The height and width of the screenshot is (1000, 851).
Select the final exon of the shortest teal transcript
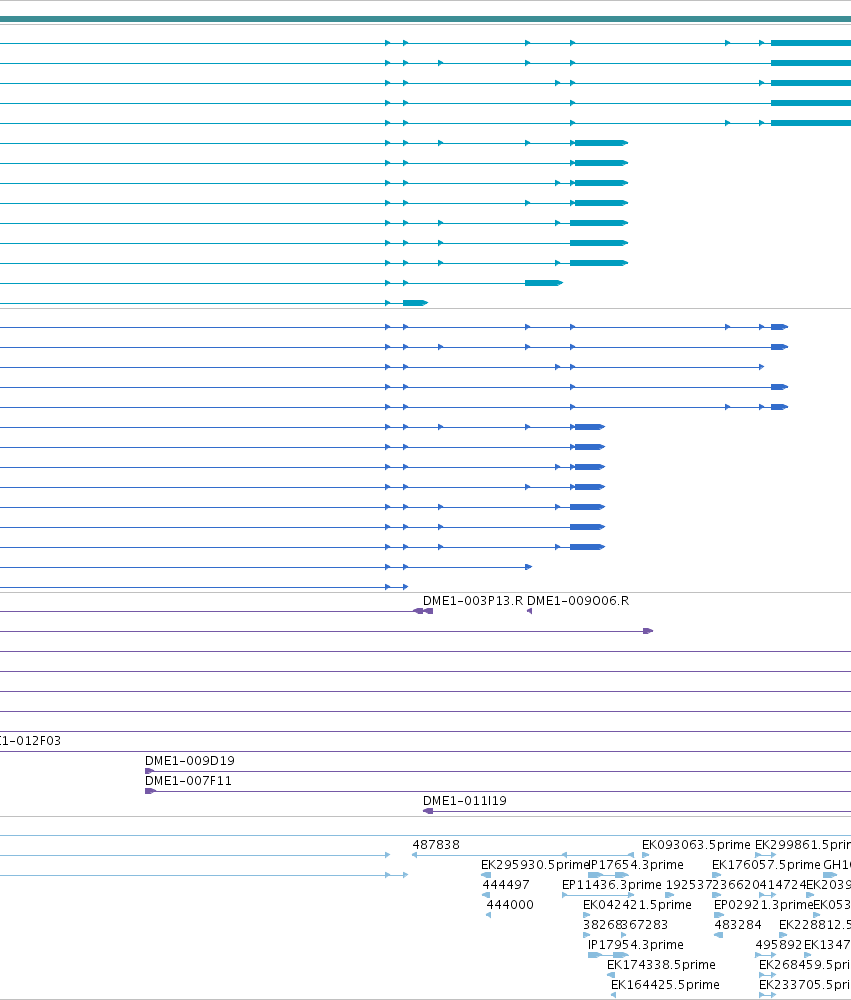(x=415, y=303)
